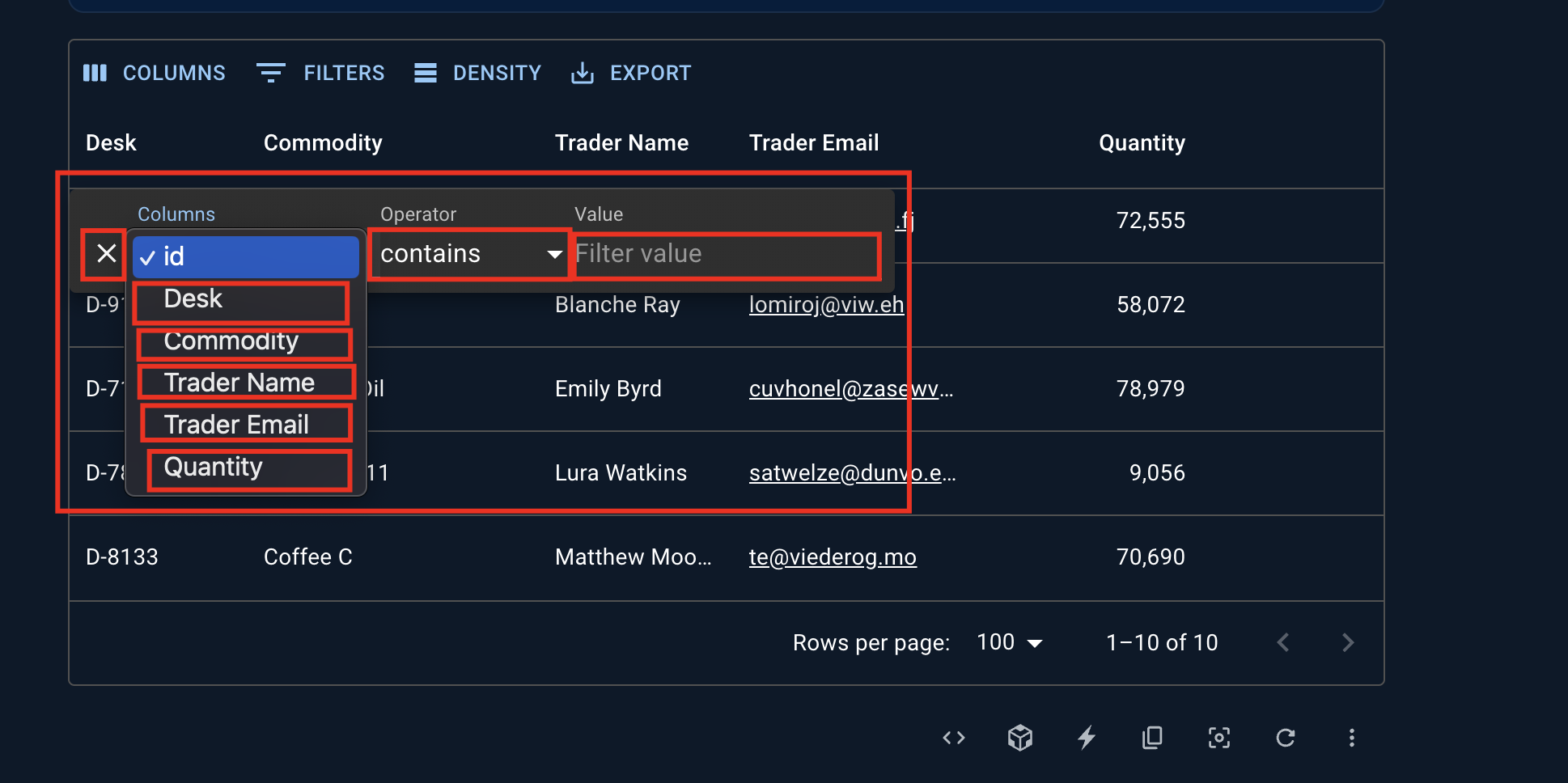Sort by the Desk column header

tap(111, 143)
